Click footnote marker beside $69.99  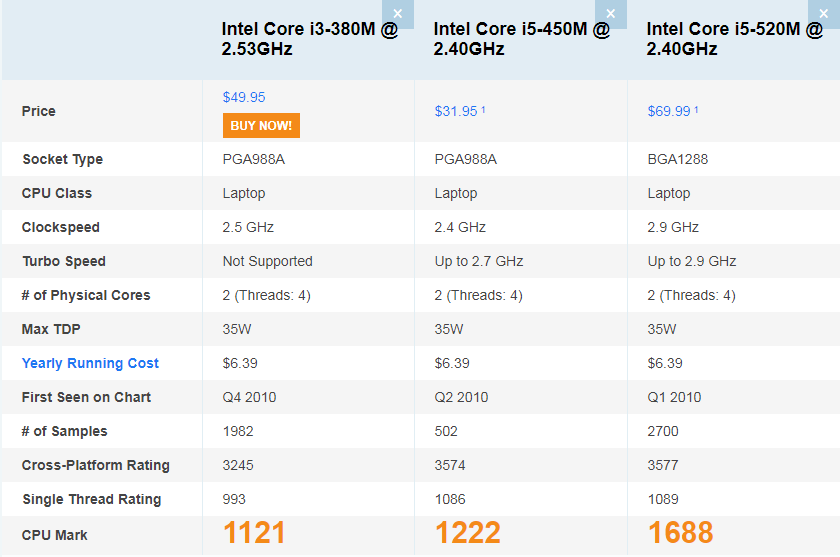[697, 109]
